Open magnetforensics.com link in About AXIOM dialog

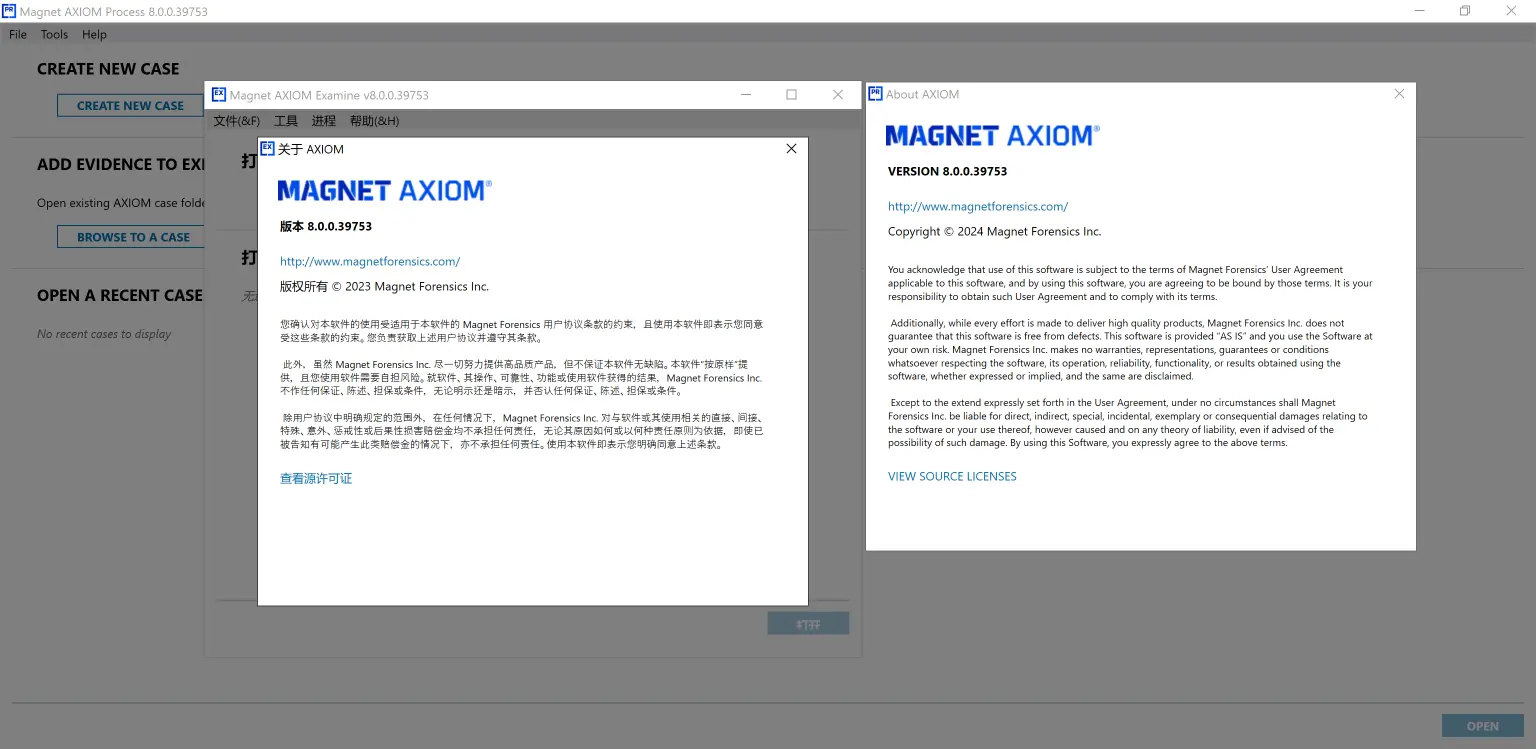click(978, 206)
